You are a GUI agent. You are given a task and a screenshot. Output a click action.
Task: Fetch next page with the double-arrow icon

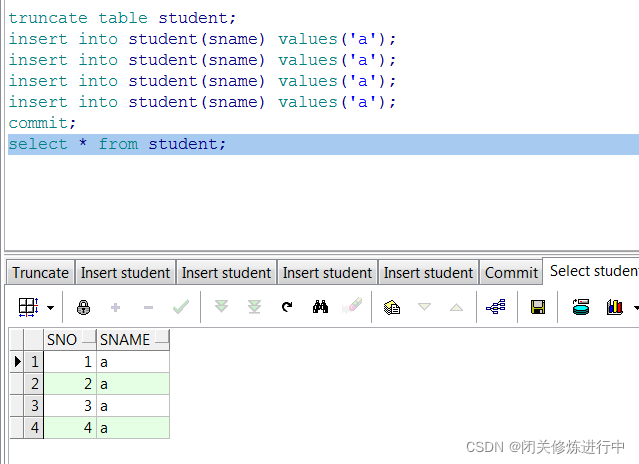[x=222, y=306]
